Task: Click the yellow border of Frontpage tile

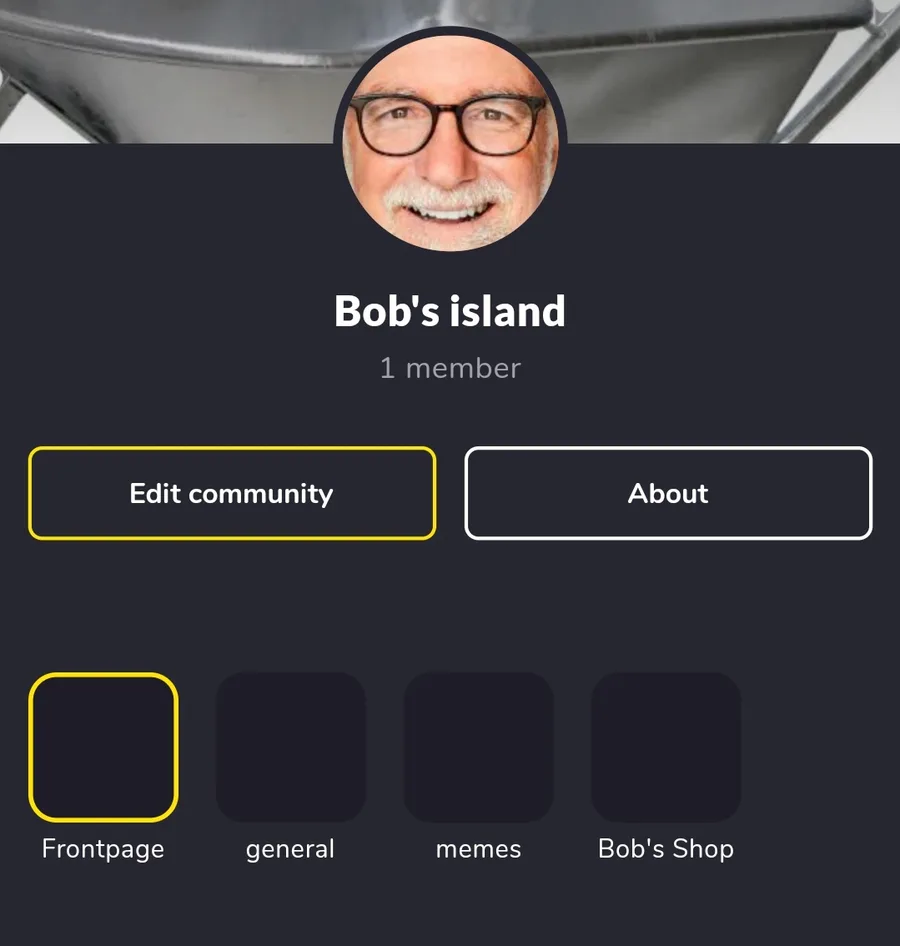Action: (x=31, y=747)
